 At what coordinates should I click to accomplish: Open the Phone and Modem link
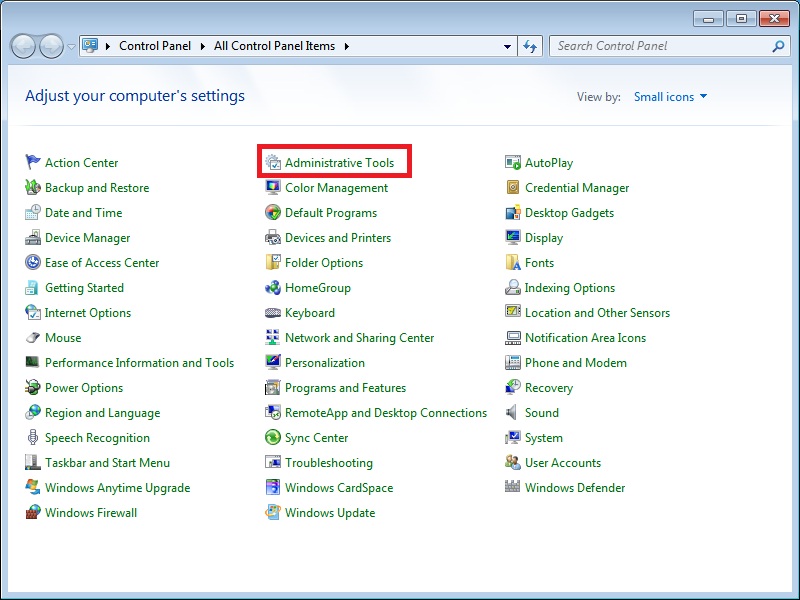click(576, 363)
